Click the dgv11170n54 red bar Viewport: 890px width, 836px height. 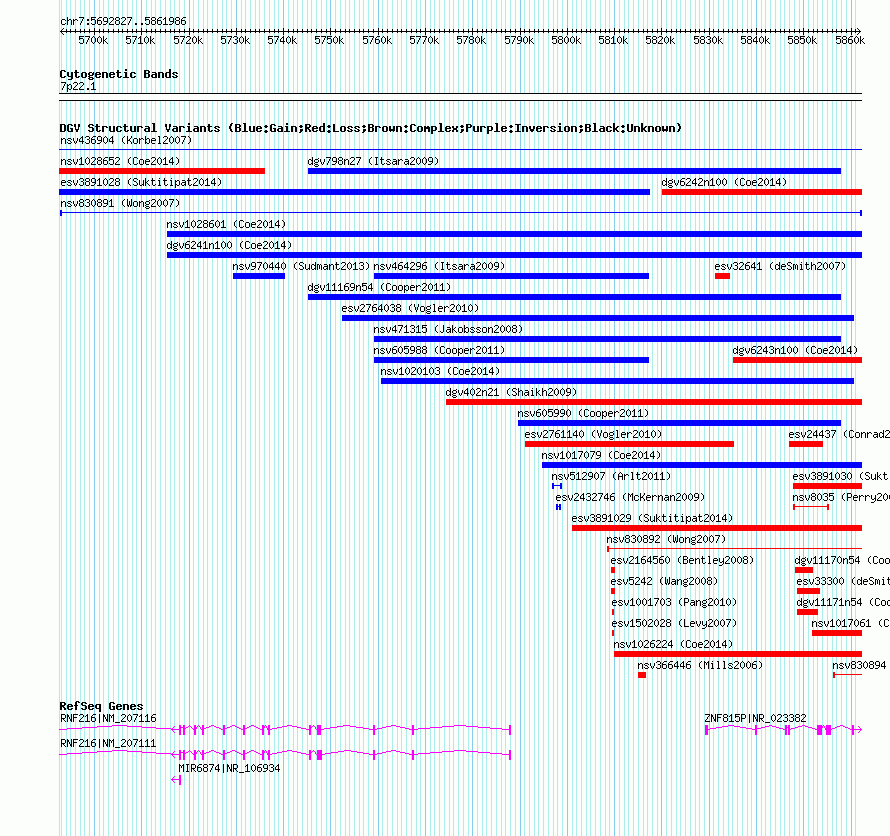tap(804, 570)
